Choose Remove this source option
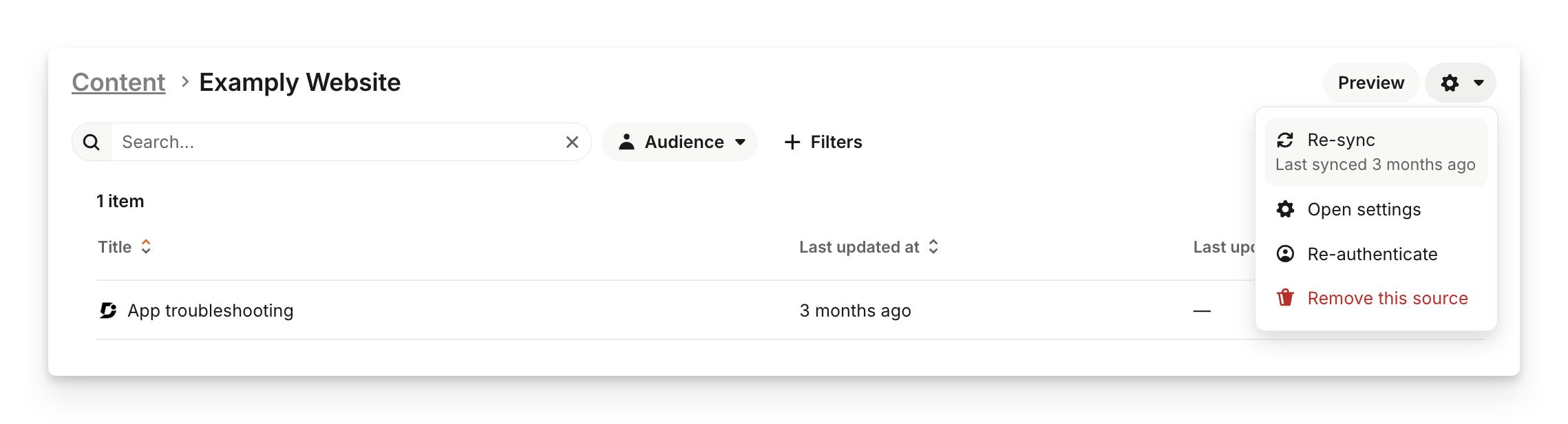 (1387, 298)
